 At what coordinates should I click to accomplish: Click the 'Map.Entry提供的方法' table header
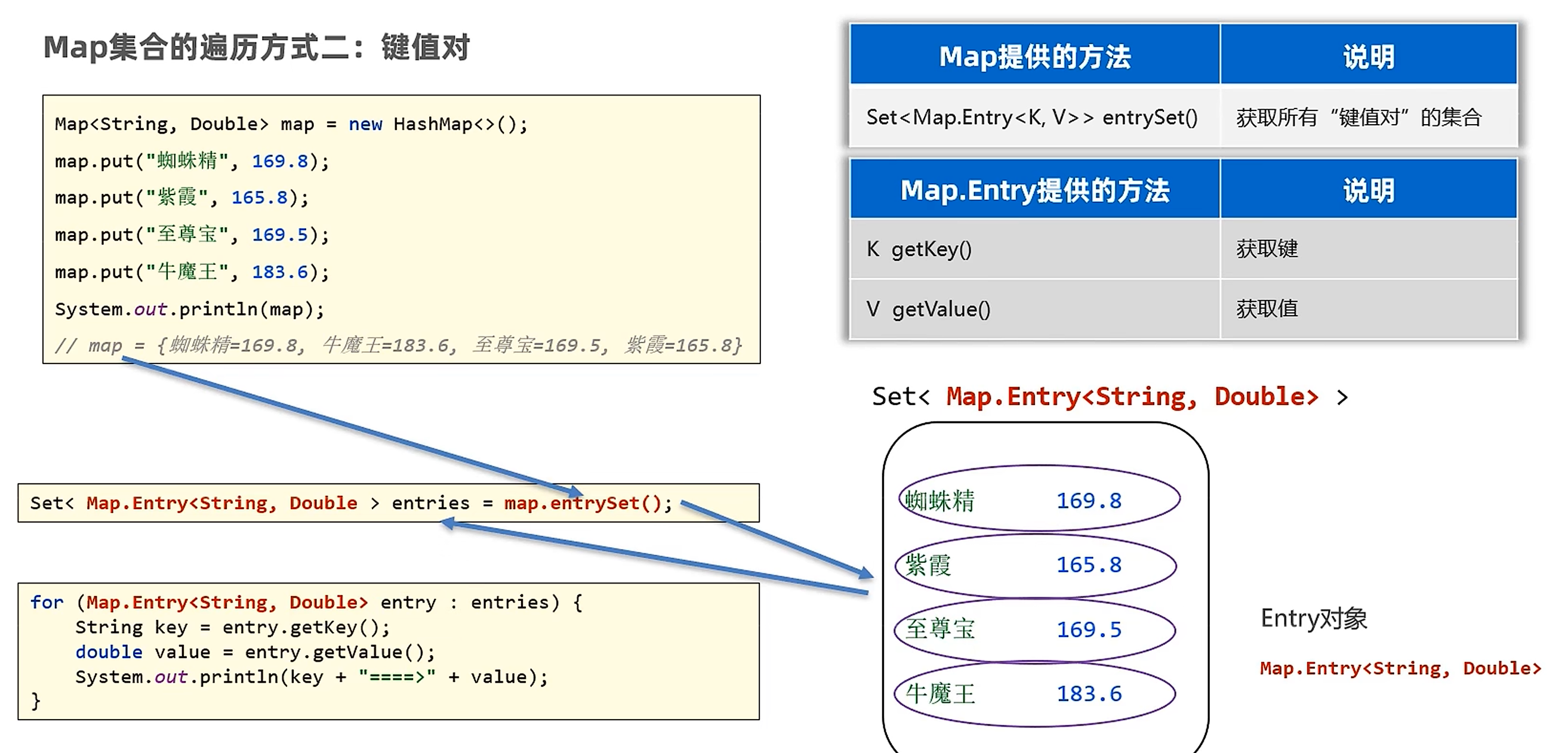[x=1034, y=190]
